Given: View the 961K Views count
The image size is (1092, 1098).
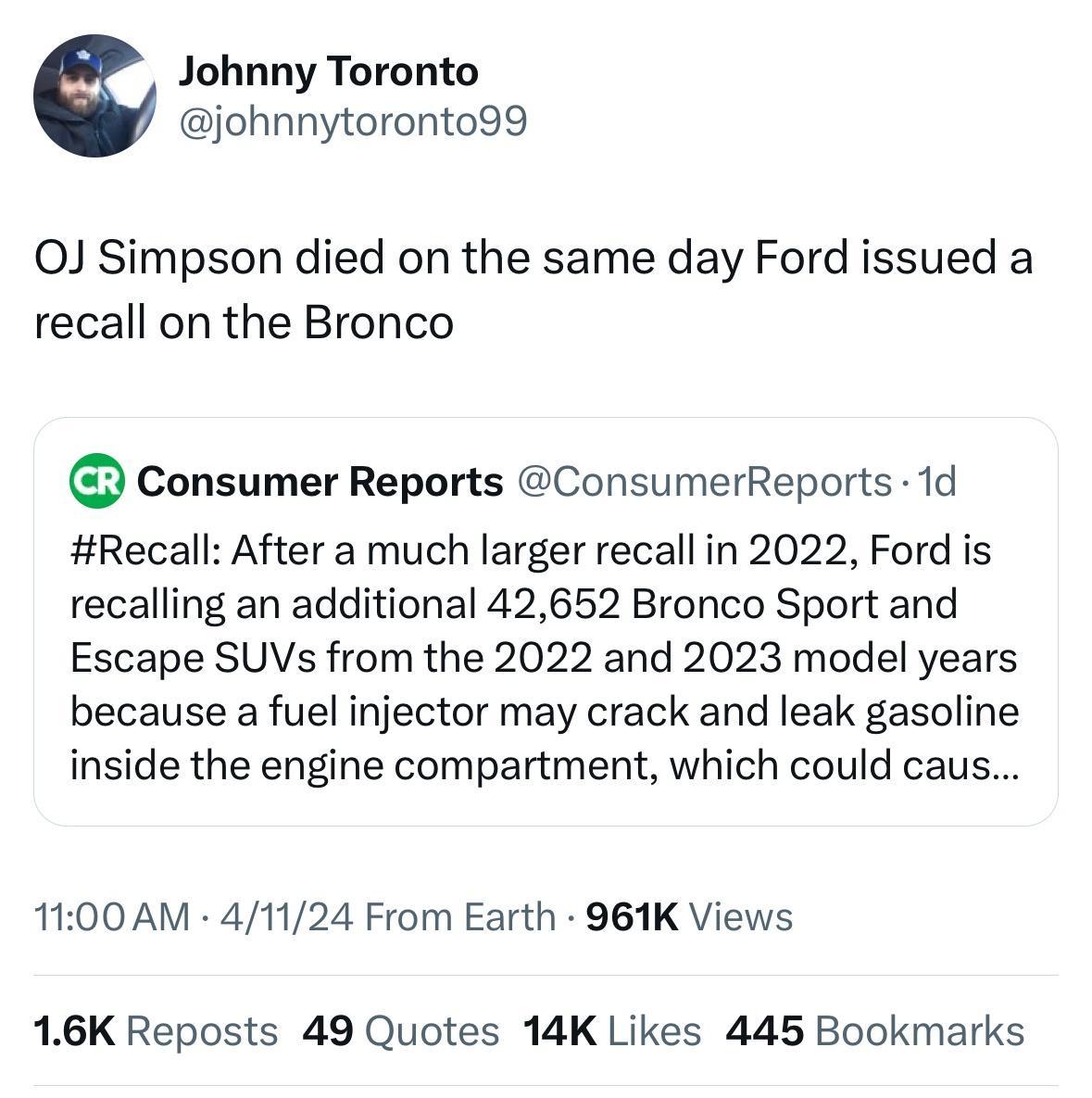Looking at the screenshot, I should click(x=691, y=916).
